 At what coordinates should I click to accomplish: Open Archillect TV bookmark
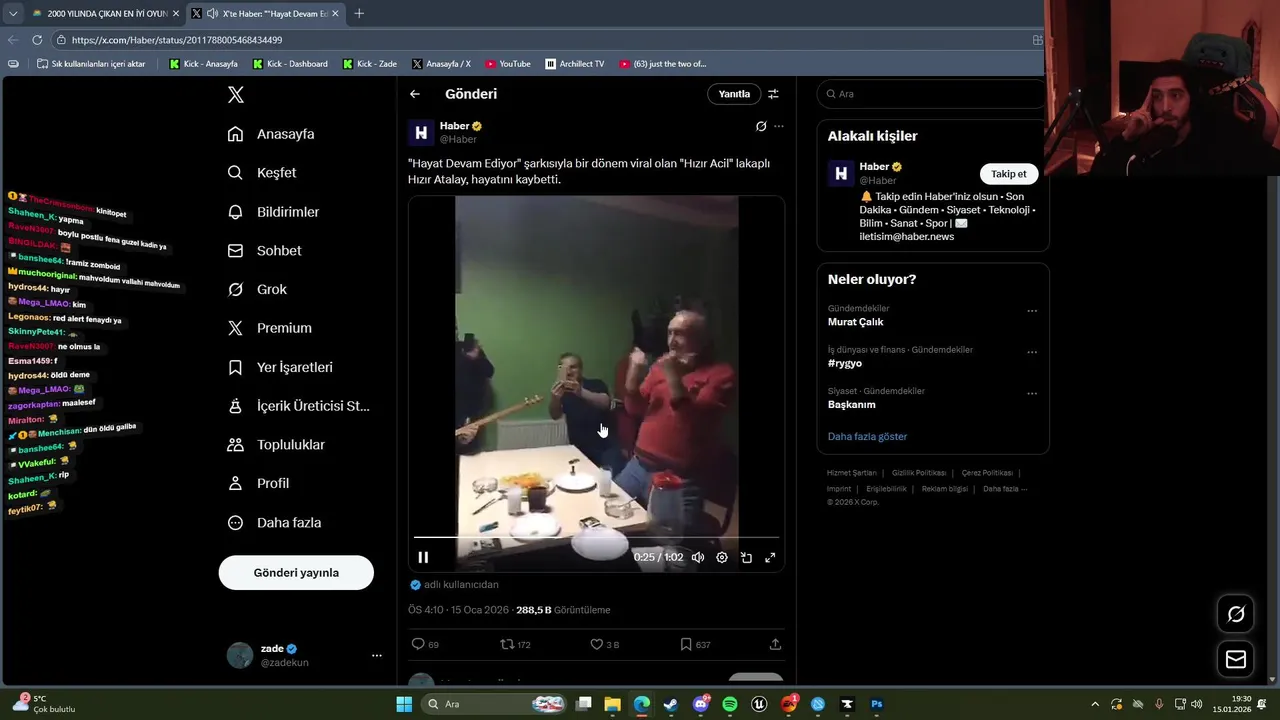tap(575, 64)
